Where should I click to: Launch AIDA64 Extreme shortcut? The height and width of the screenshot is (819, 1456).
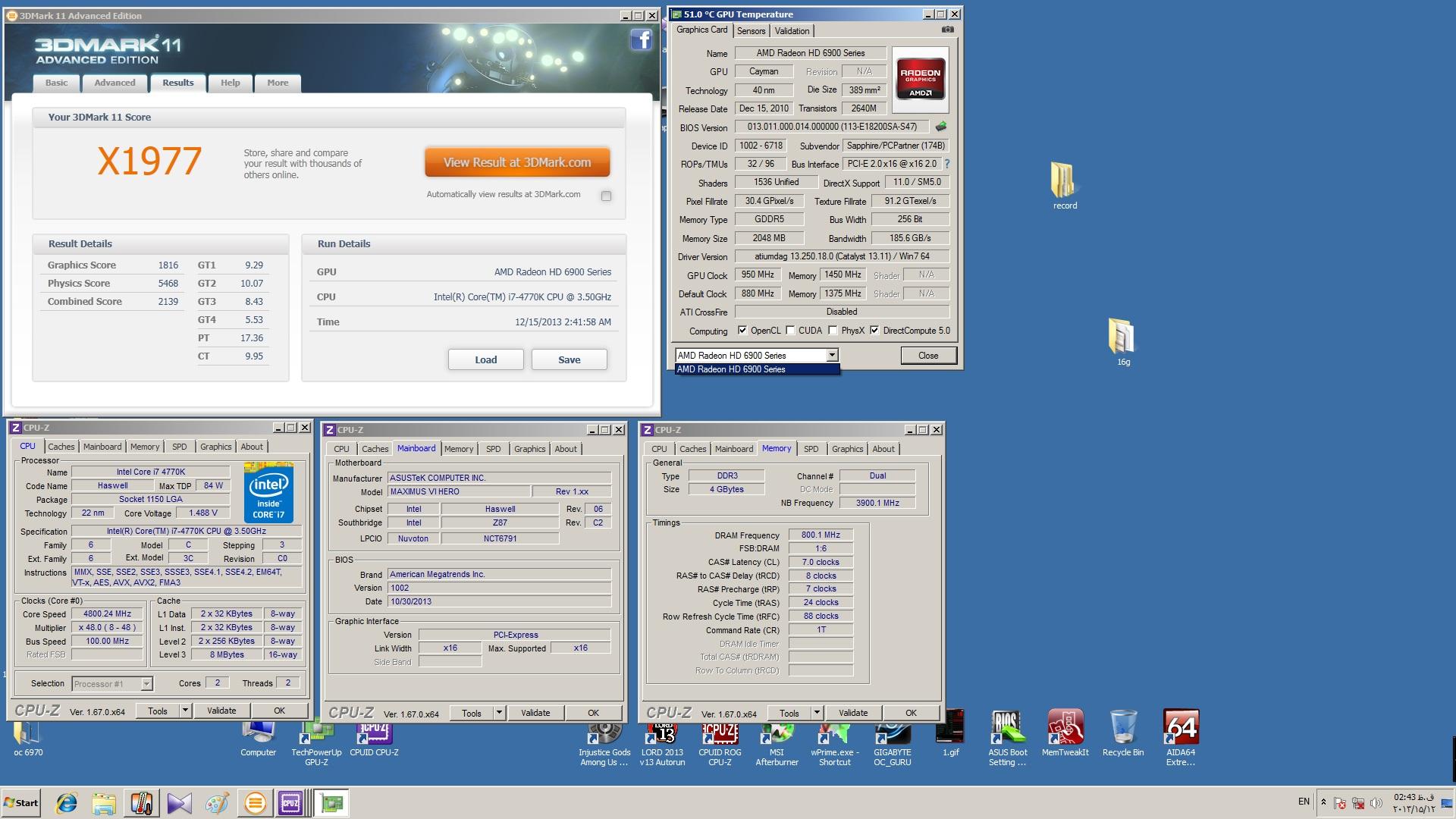pos(1181,737)
